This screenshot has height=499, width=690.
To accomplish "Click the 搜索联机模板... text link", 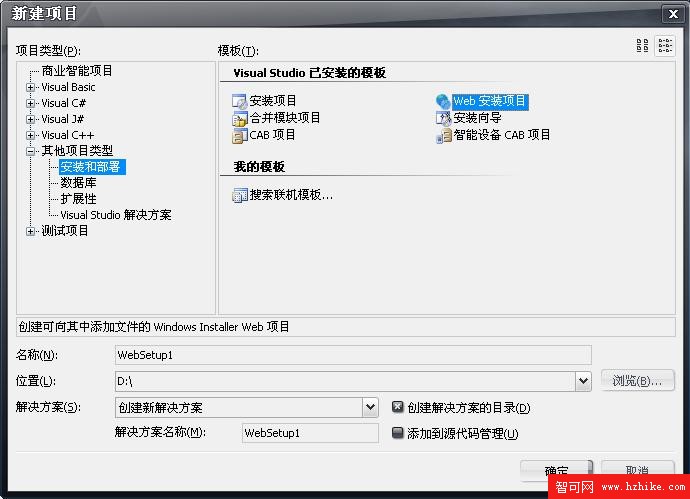I will click(291, 195).
